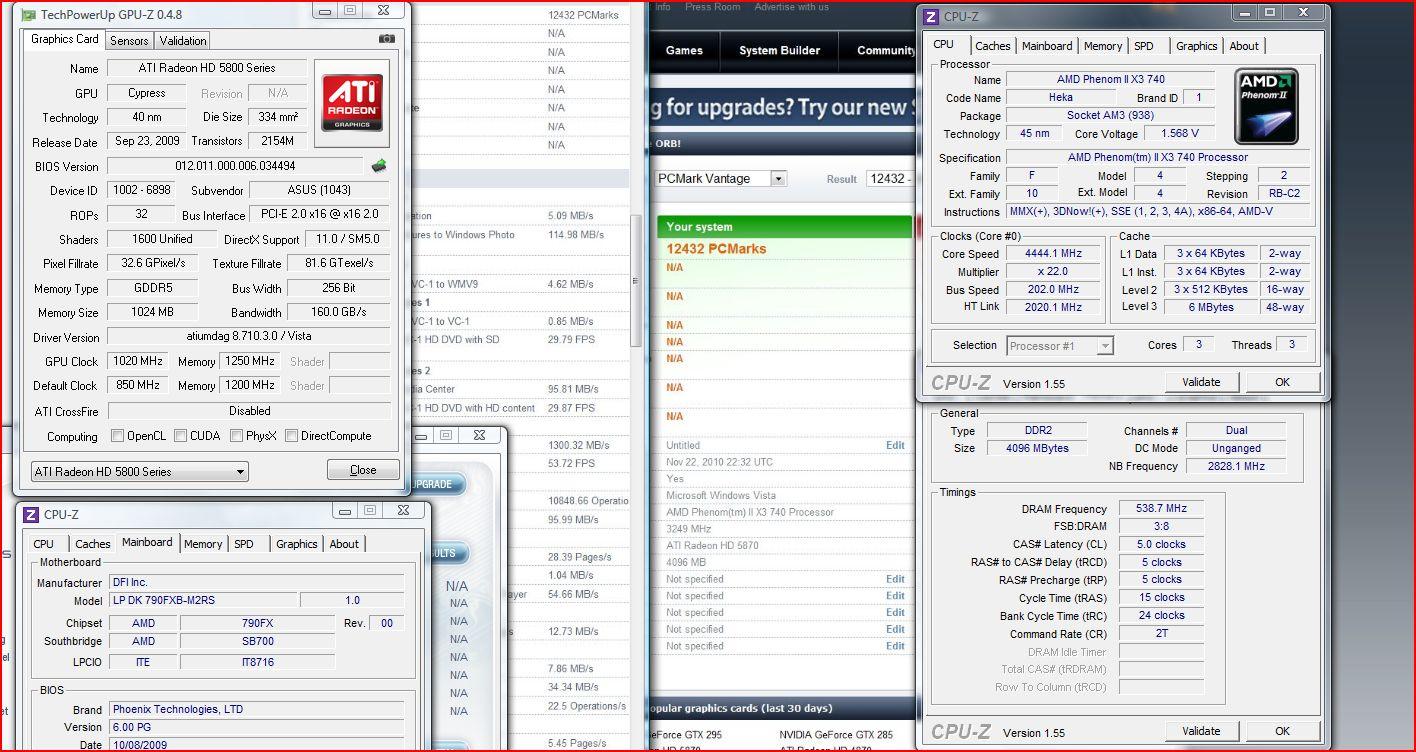Open Memory tab in the DFI mainboard CPU-Z window
The image size is (1416, 752).
tap(203, 544)
